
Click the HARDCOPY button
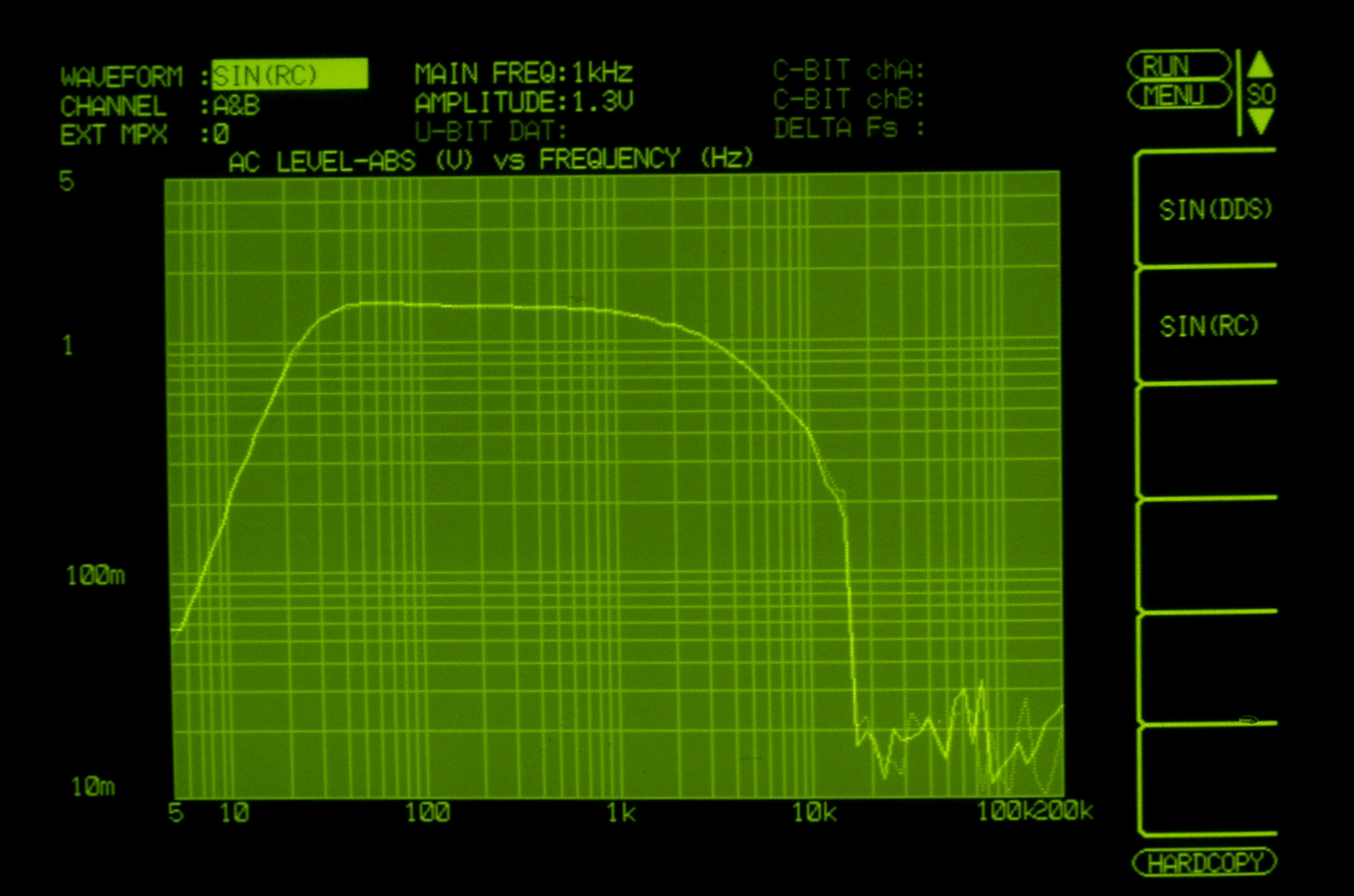click(1204, 863)
